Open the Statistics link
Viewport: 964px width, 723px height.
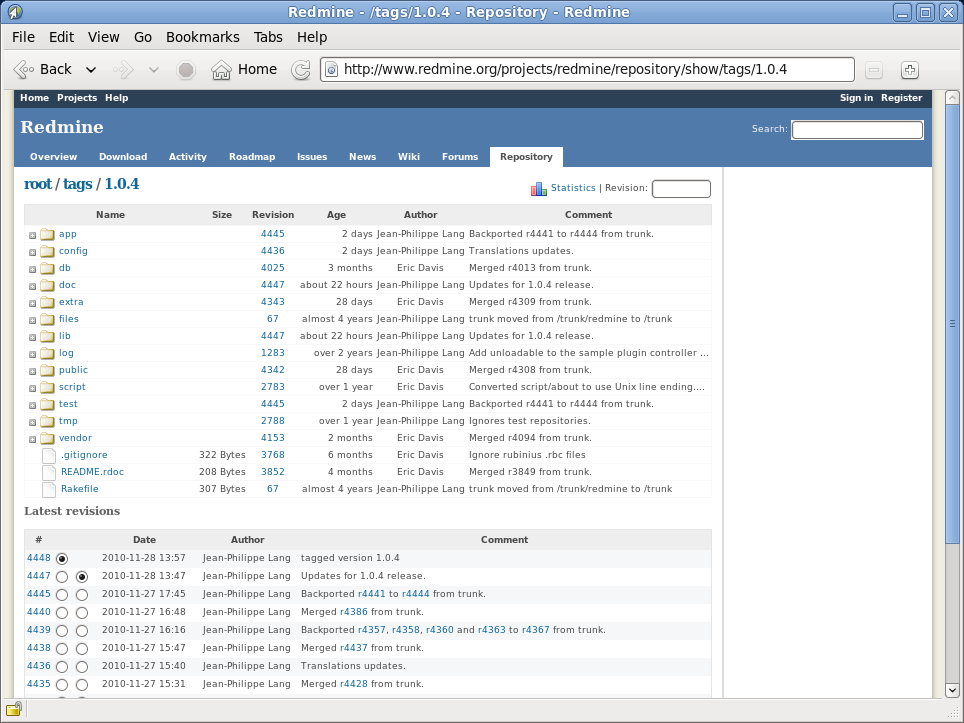(573, 188)
